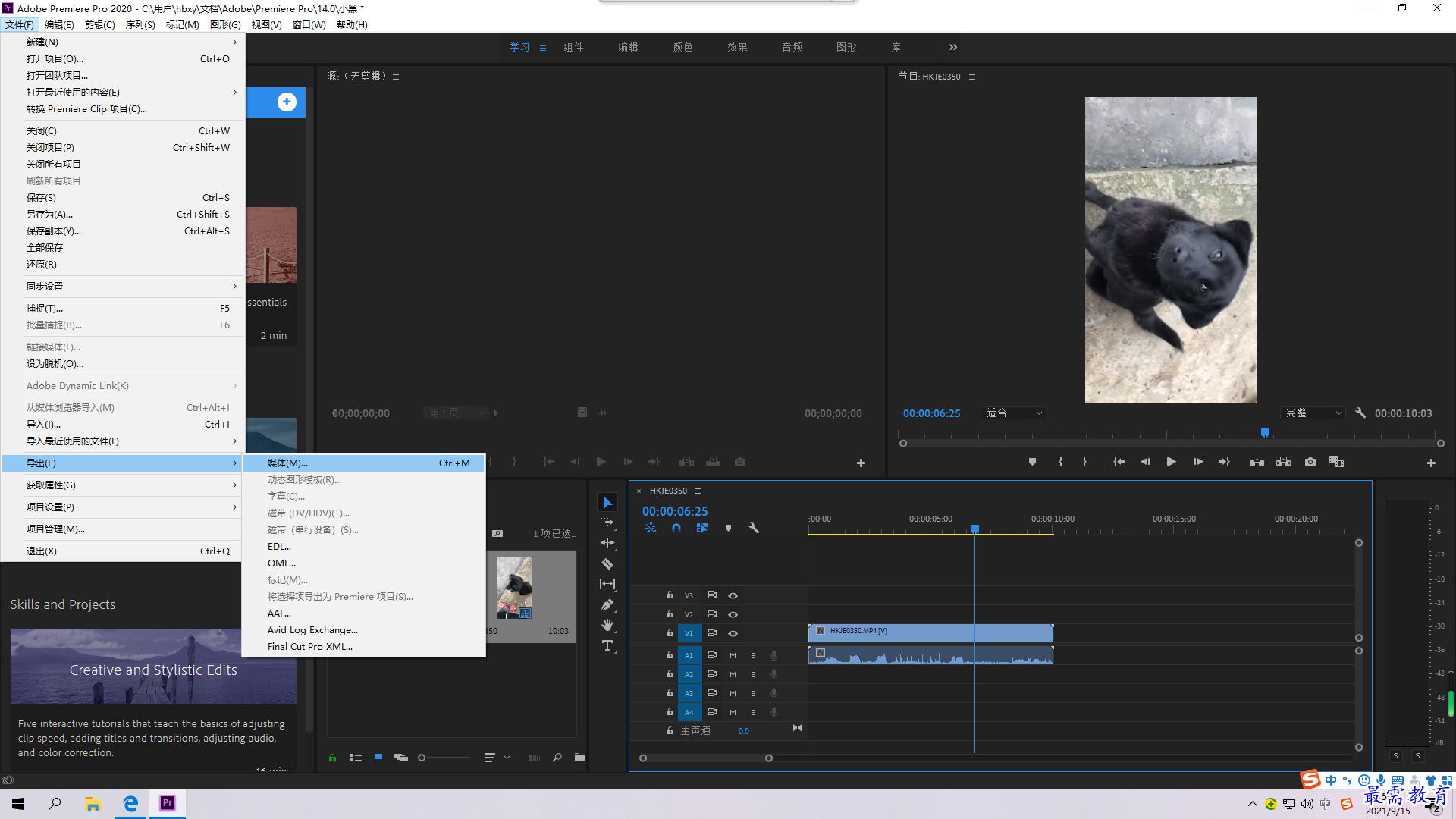Select the Razor tool
Screen dimensions: 1456x819
click(x=607, y=563)
